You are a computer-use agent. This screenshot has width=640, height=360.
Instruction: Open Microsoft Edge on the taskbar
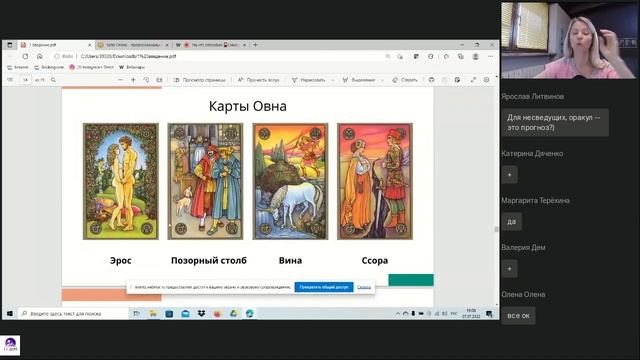click(250, 313)
